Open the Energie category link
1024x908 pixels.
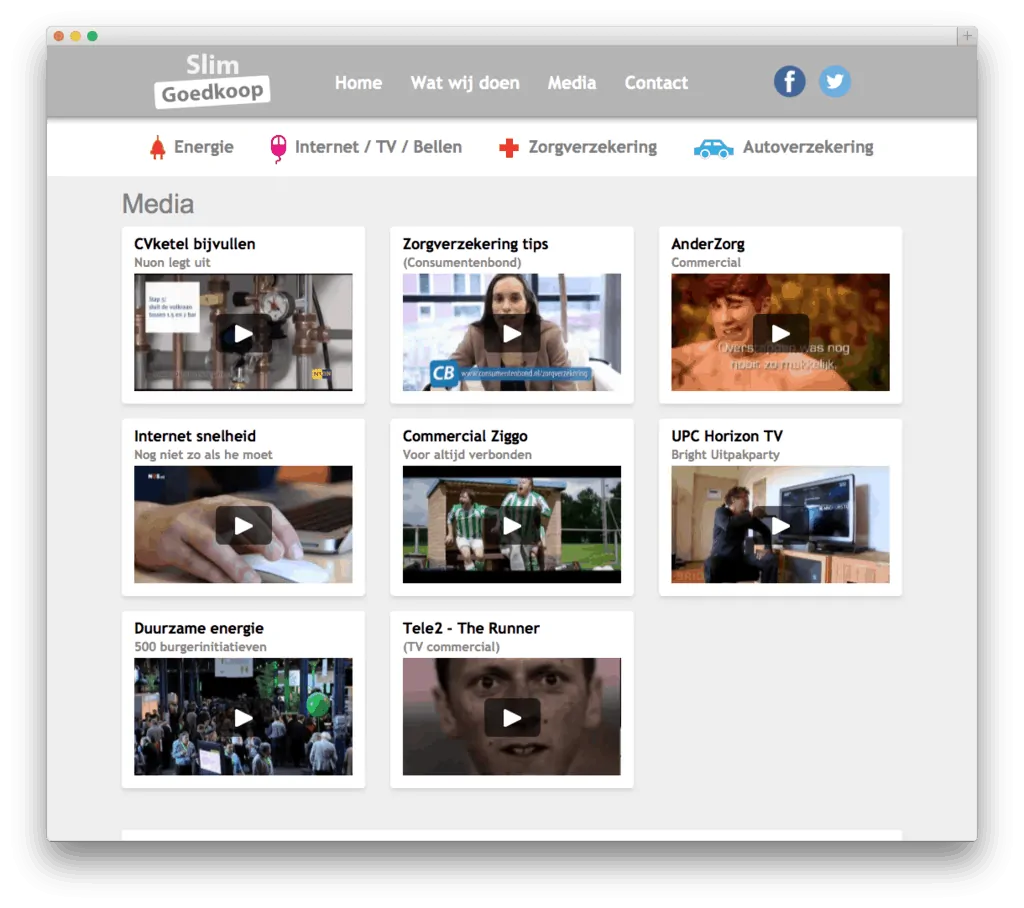click(204, 147)
